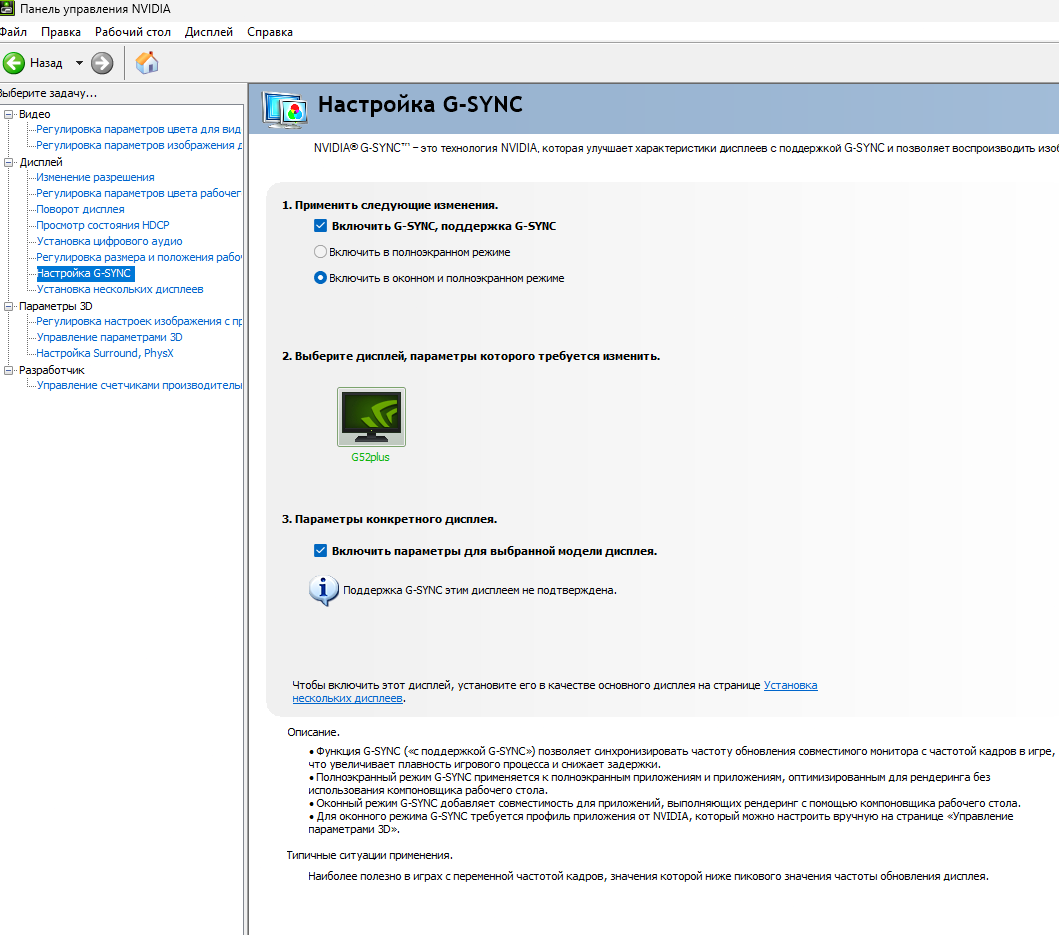1059x935 pixels.
Task: Open Управление счетчиками производительности
Action: click(x=138, y=385)
